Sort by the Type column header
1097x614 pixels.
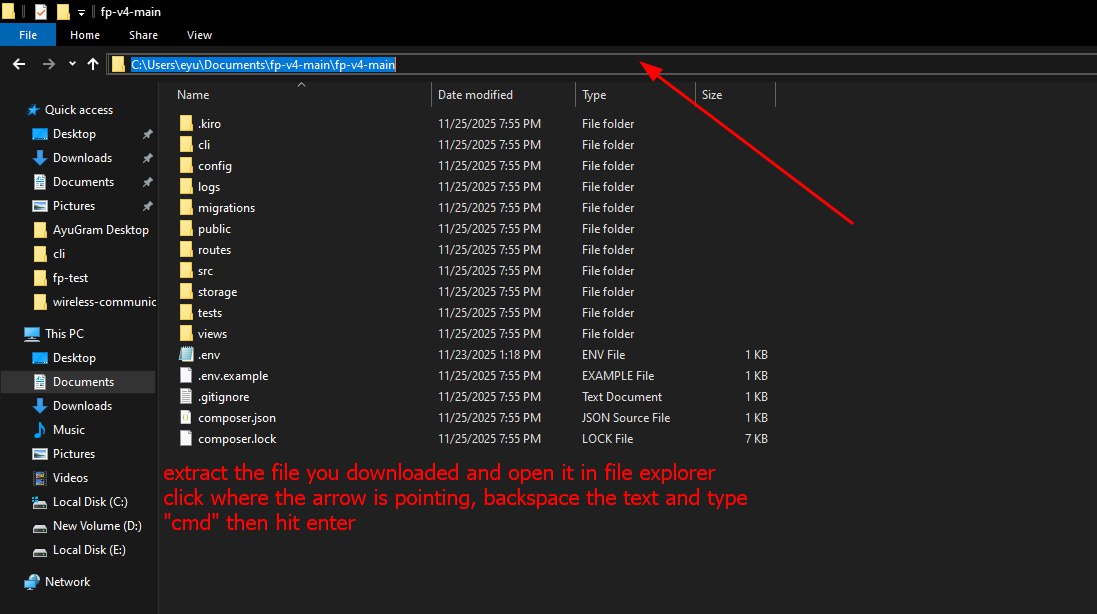coord(594,95)
